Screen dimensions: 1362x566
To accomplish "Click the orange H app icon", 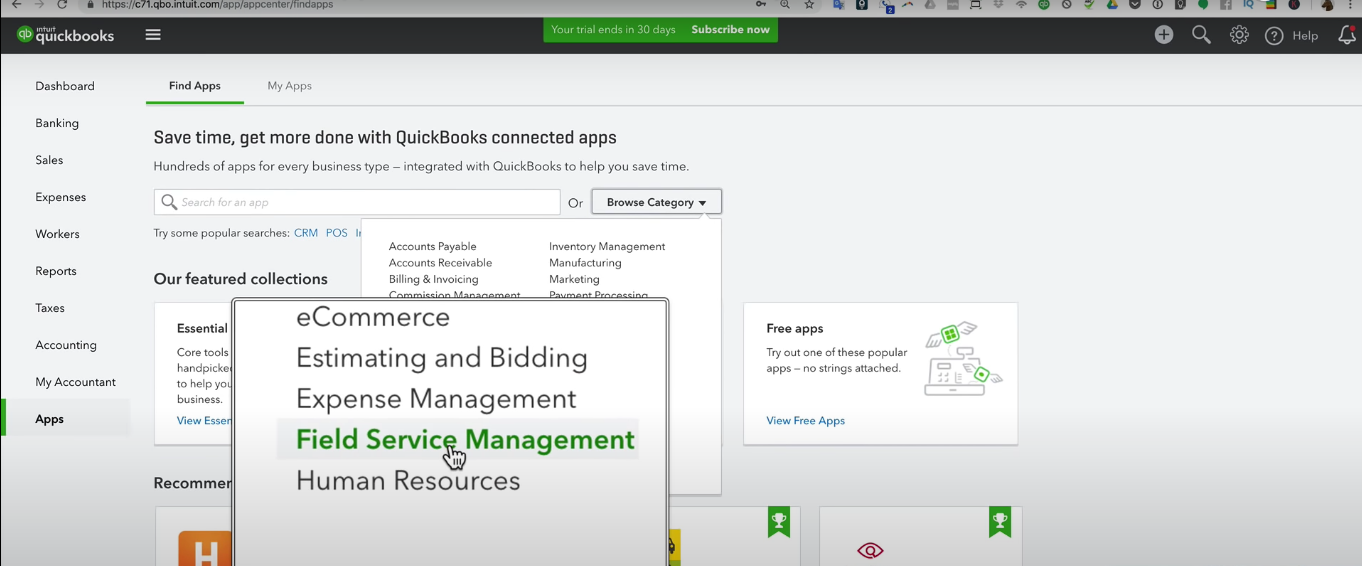I will [x=205, y=548].
